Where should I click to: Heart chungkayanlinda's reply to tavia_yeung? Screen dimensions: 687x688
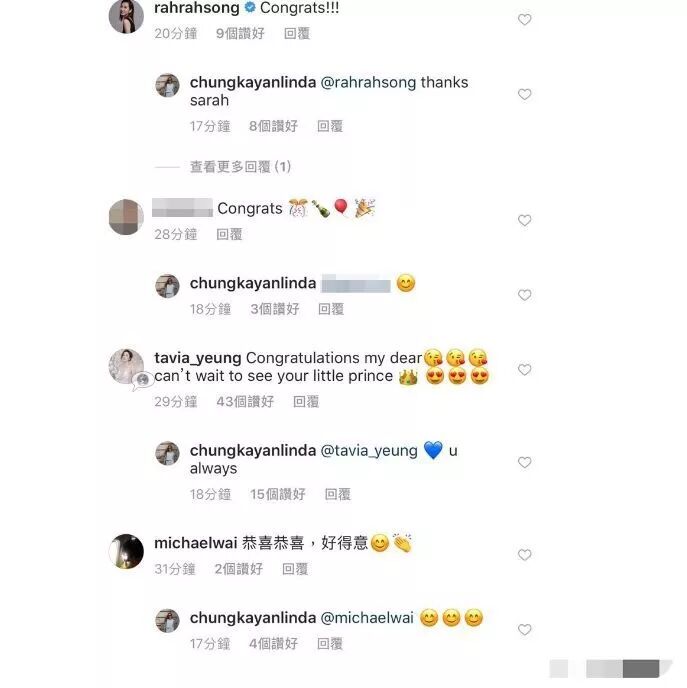coord(525,462)
